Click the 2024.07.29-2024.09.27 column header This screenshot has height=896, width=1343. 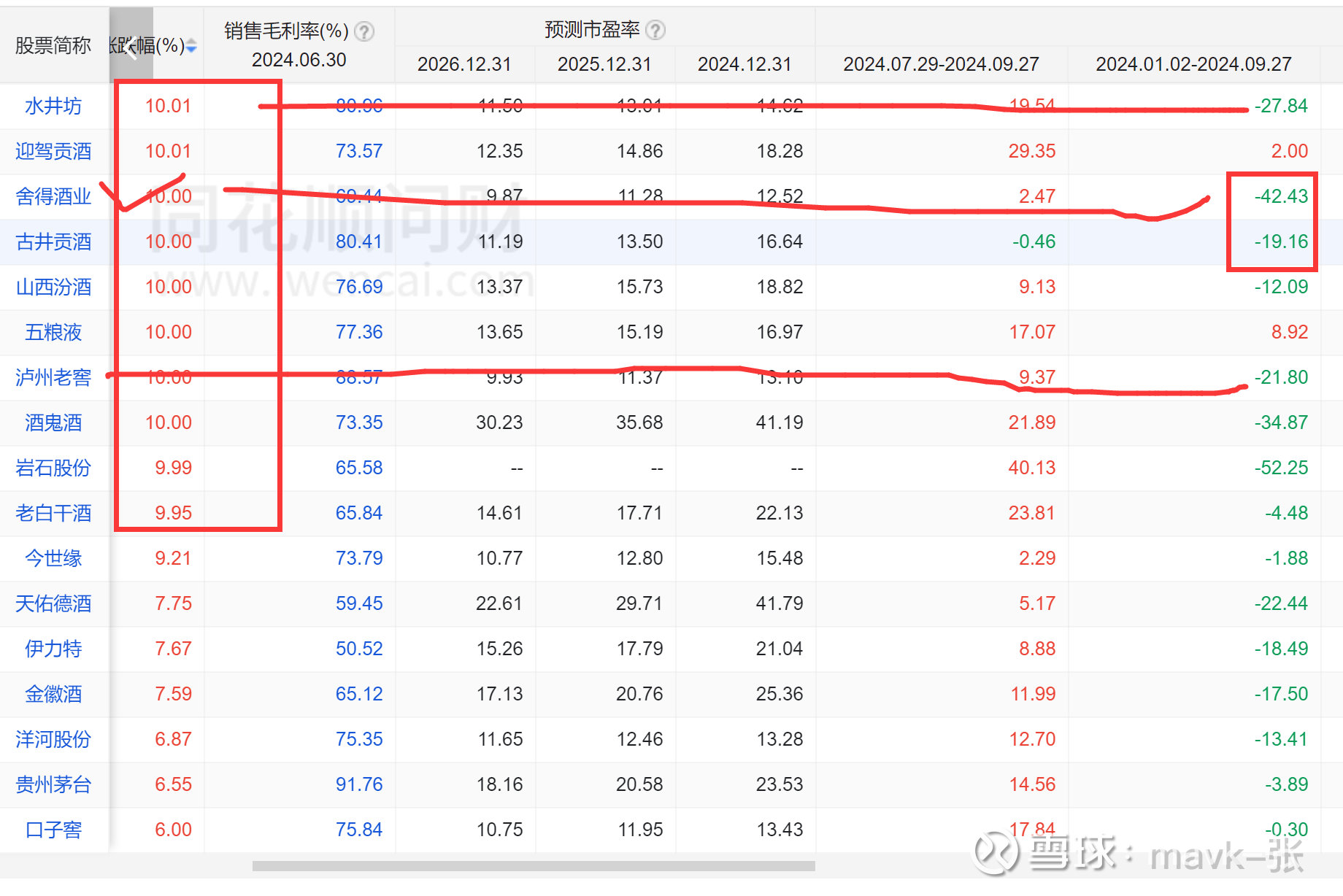pyautogui.click(x=941, y=64)
